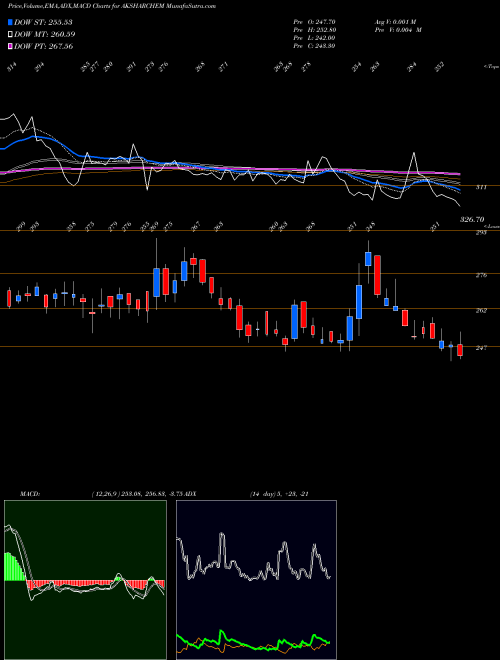This screenshot has height=660, width=500.
Task: Click the 326.70 price label
Action: 472,220
